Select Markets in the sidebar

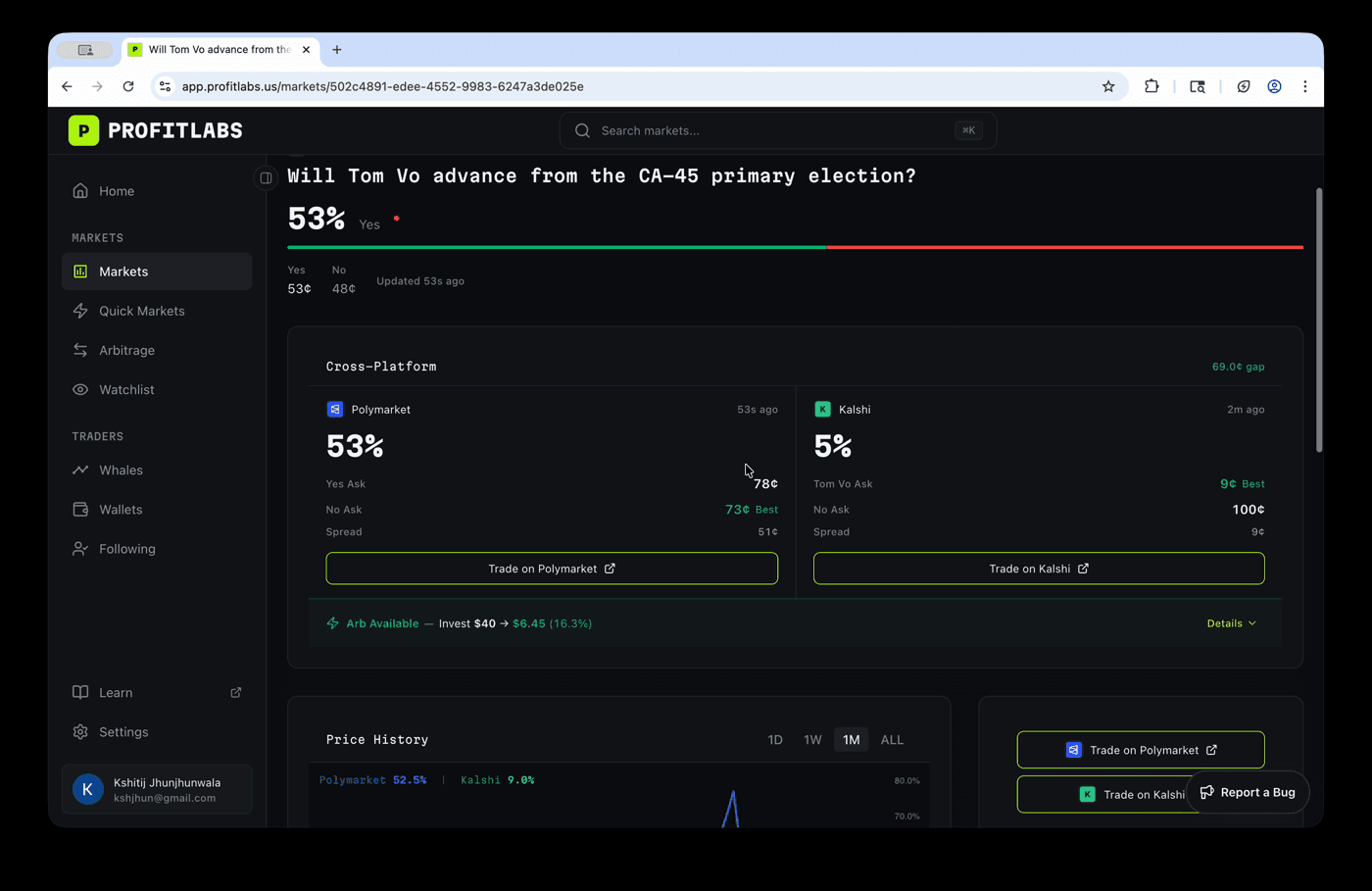tap(157, 272)
